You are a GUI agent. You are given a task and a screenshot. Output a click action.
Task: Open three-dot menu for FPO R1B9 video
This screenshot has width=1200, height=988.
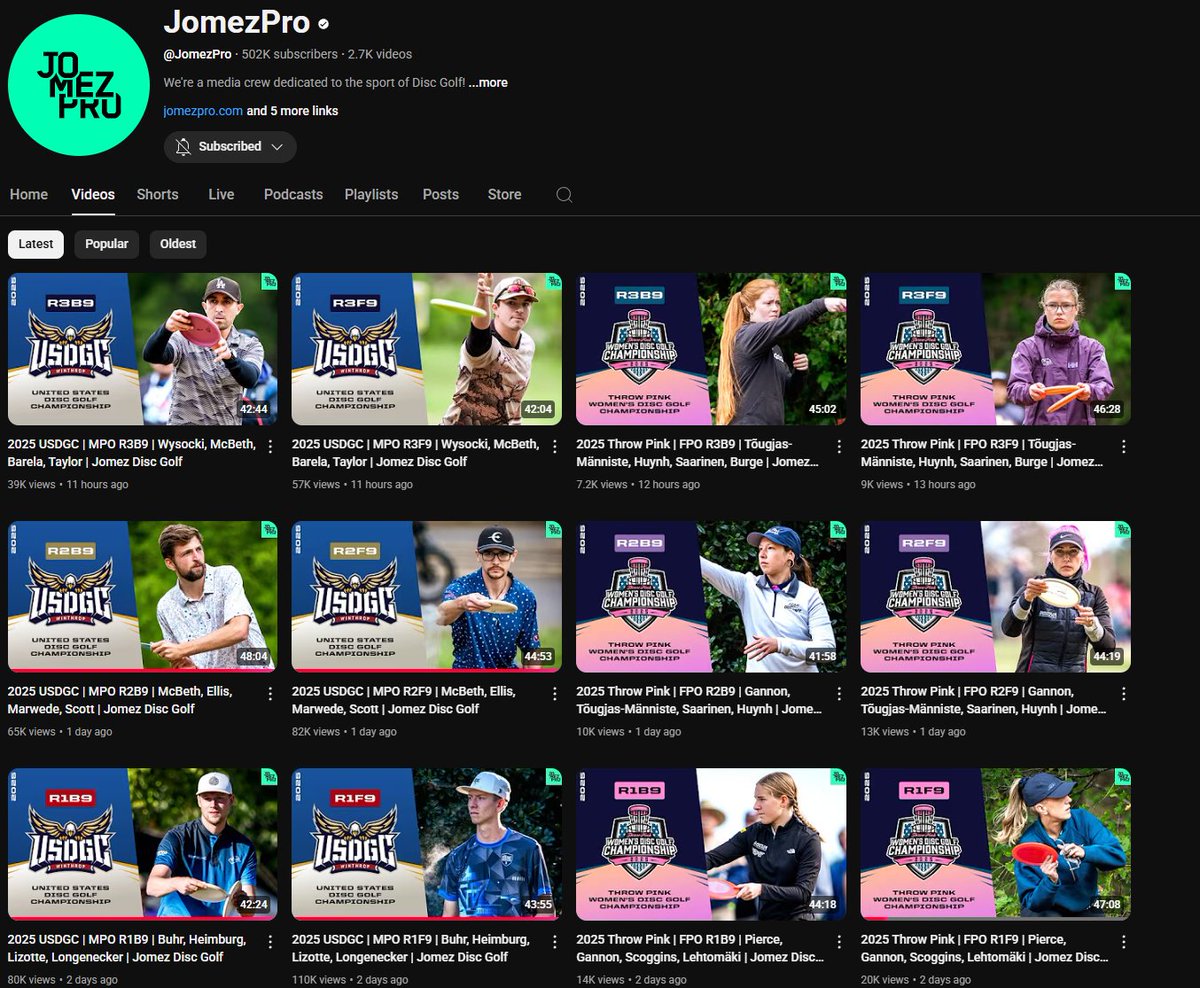coord(839,942)
